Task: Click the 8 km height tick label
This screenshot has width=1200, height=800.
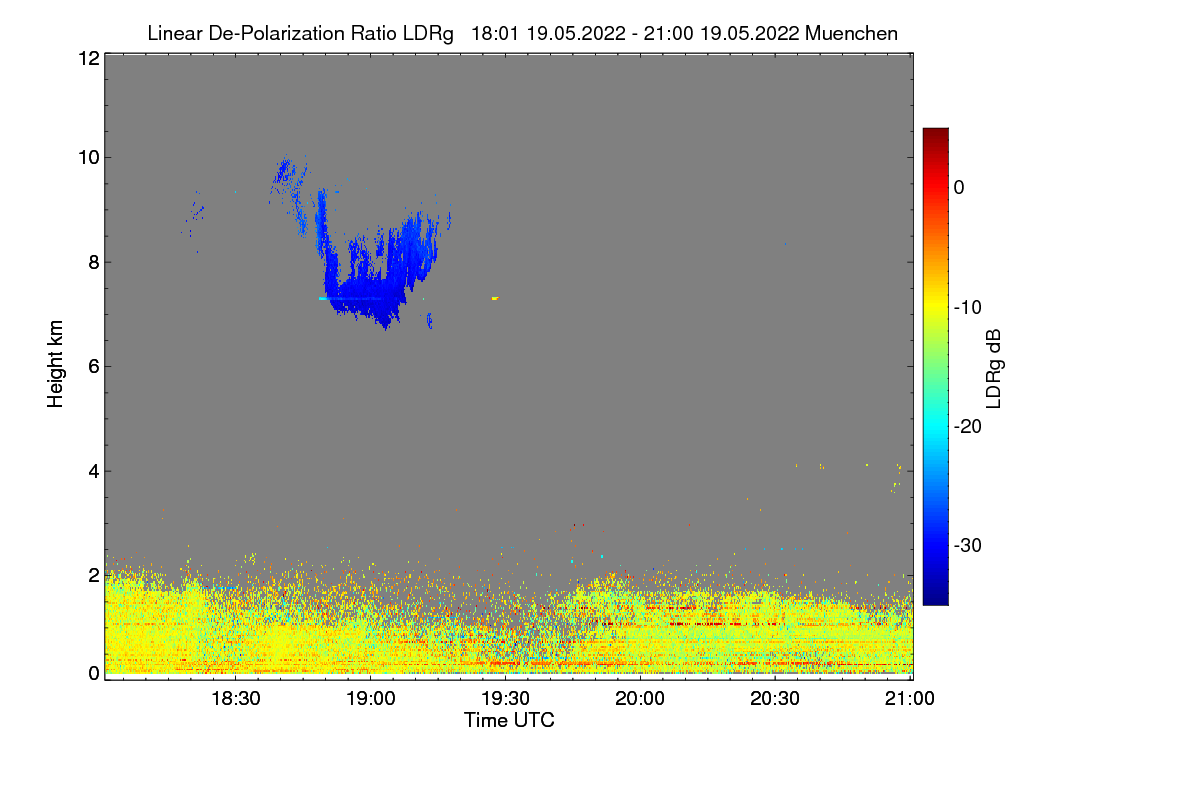Action: tap(92, 262)
